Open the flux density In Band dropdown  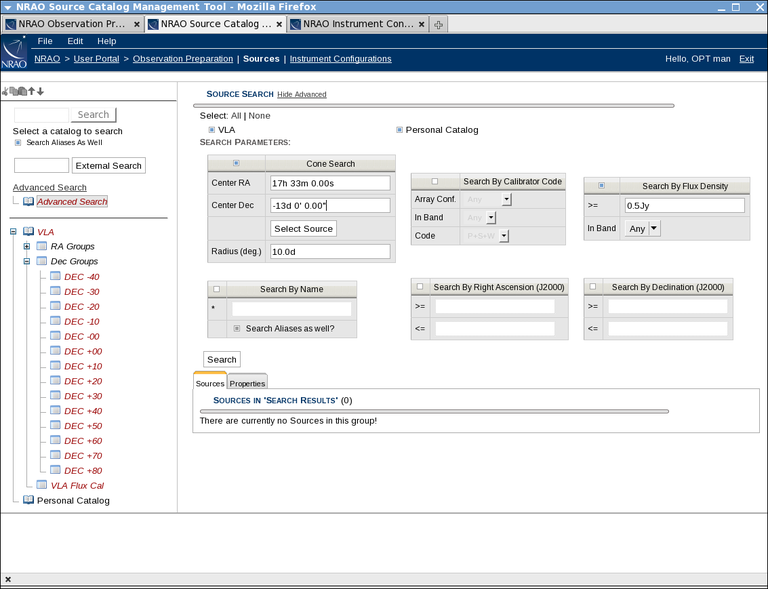point(654,229)
